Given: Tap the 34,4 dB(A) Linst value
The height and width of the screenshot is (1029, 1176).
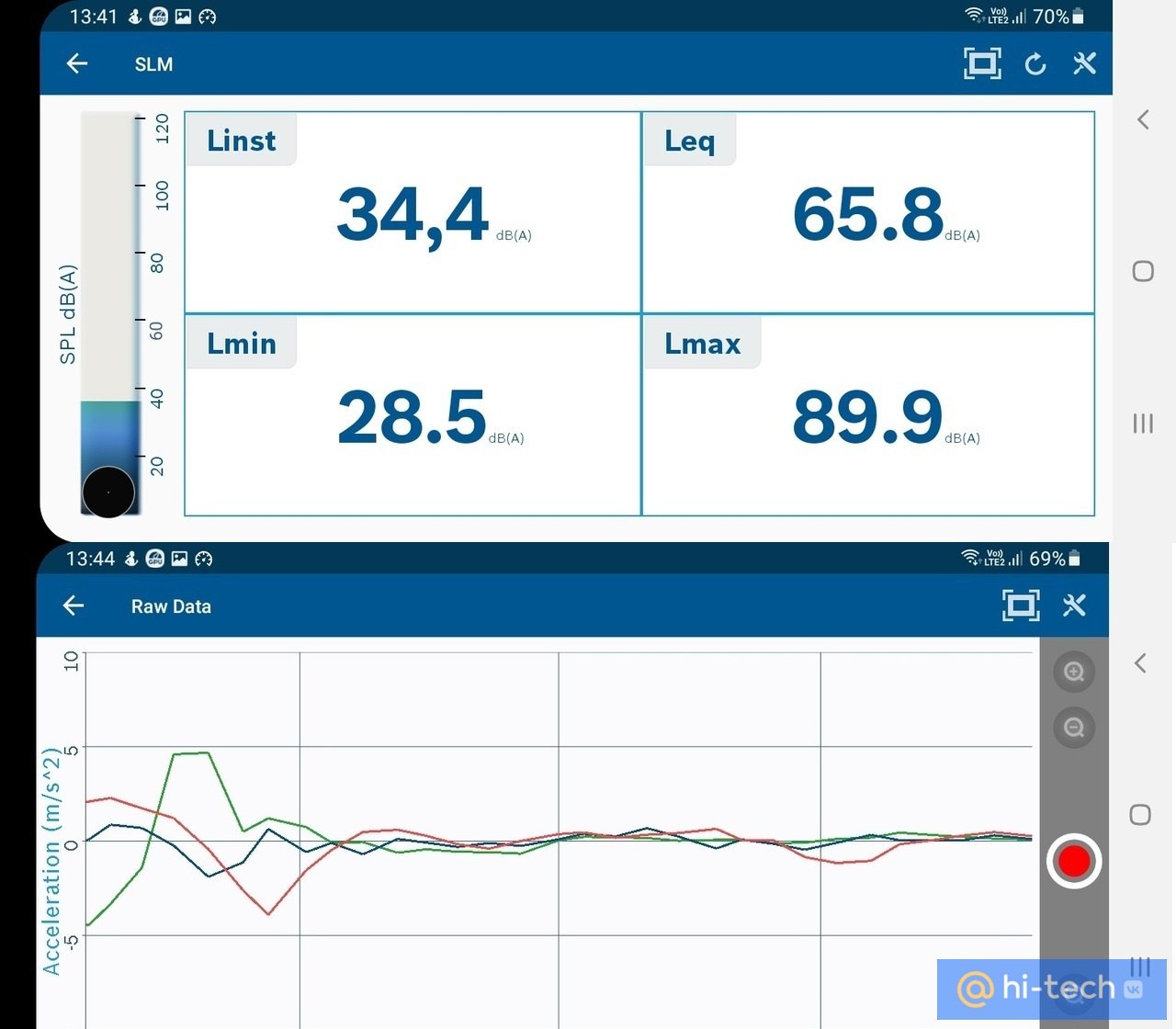Looking at the screenshot, I should 434,217.
